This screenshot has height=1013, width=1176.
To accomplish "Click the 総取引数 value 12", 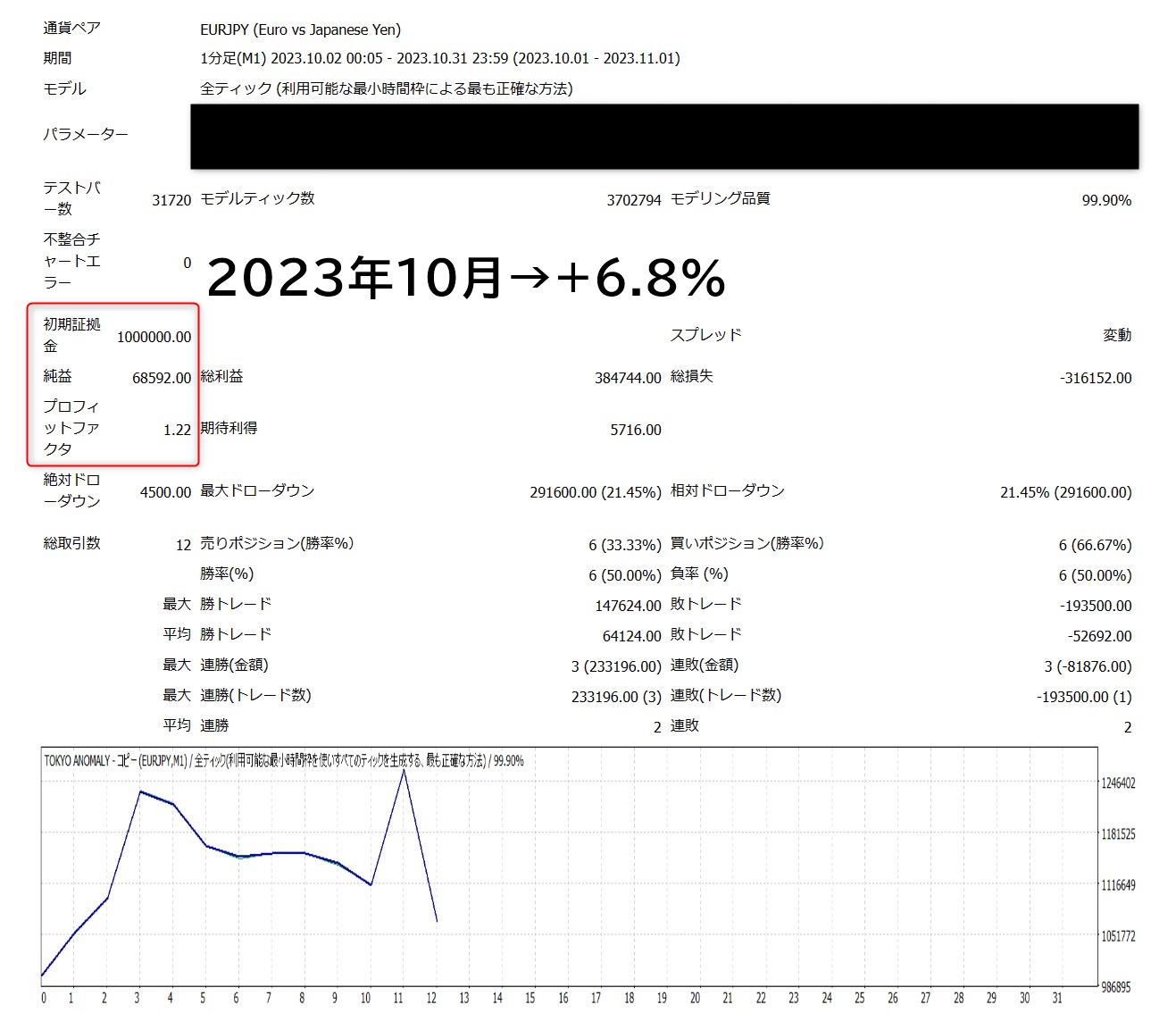I will [x=183, y=545].
